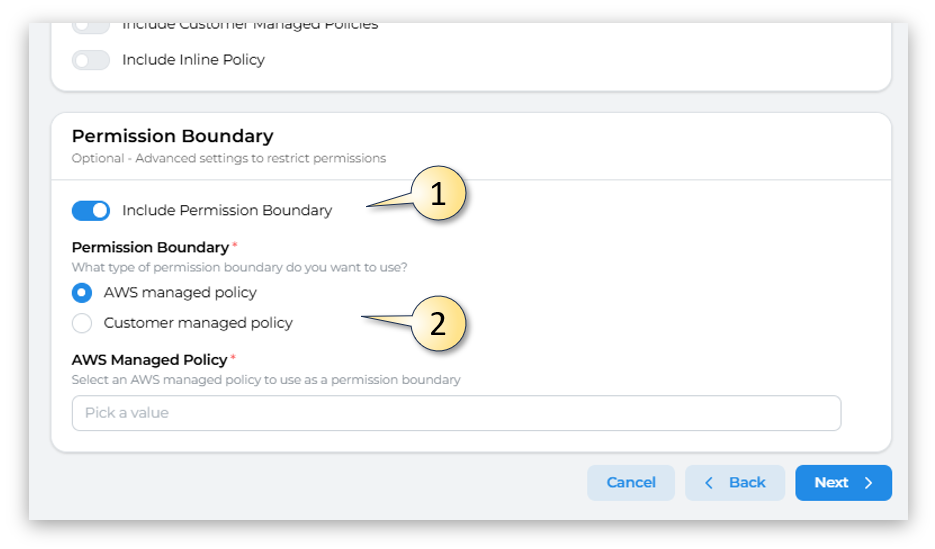Click the Cancel button
The image size is (935, 549).
click(631, 483)
